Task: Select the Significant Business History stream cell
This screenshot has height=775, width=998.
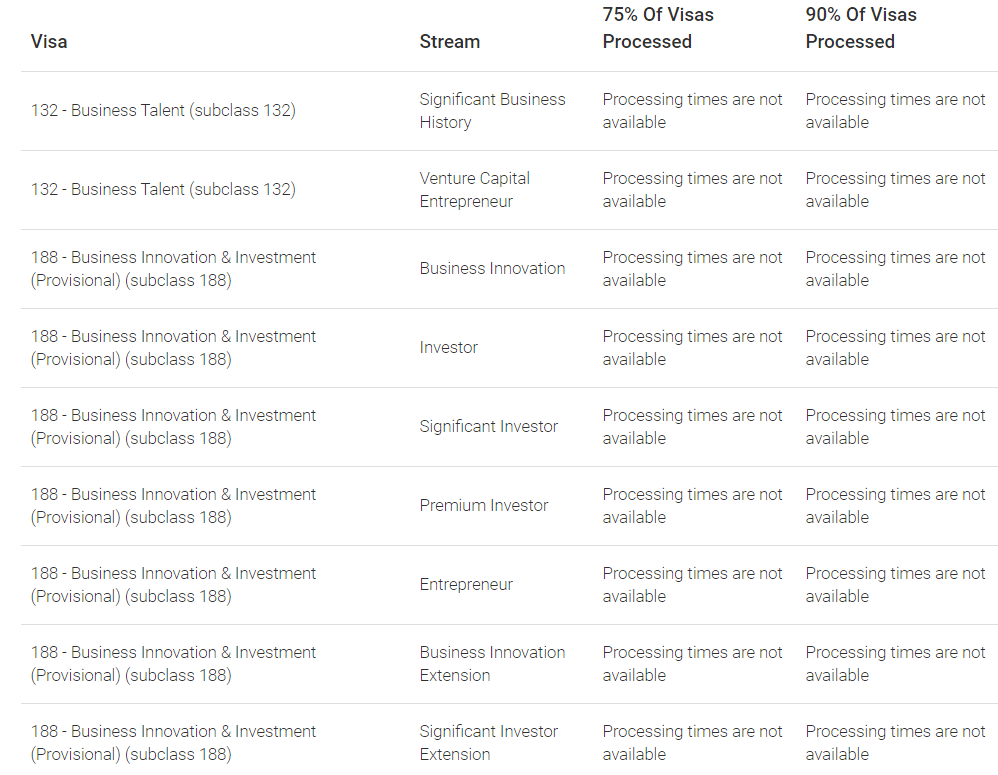Action: [x=492, y=111]
